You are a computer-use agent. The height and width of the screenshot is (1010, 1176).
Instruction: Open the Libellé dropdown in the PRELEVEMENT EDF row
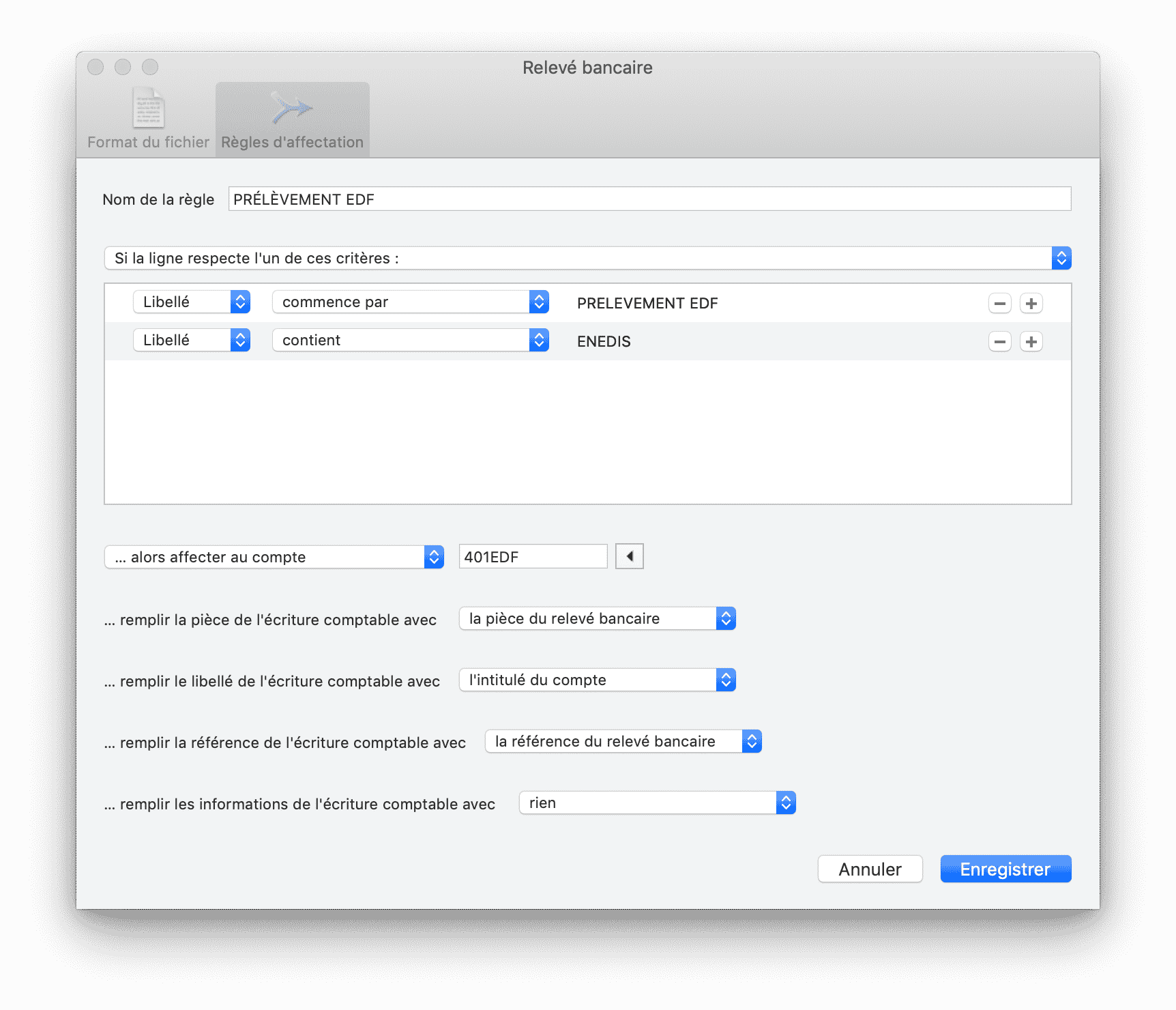pyautogui.click(x=192, y=302)
